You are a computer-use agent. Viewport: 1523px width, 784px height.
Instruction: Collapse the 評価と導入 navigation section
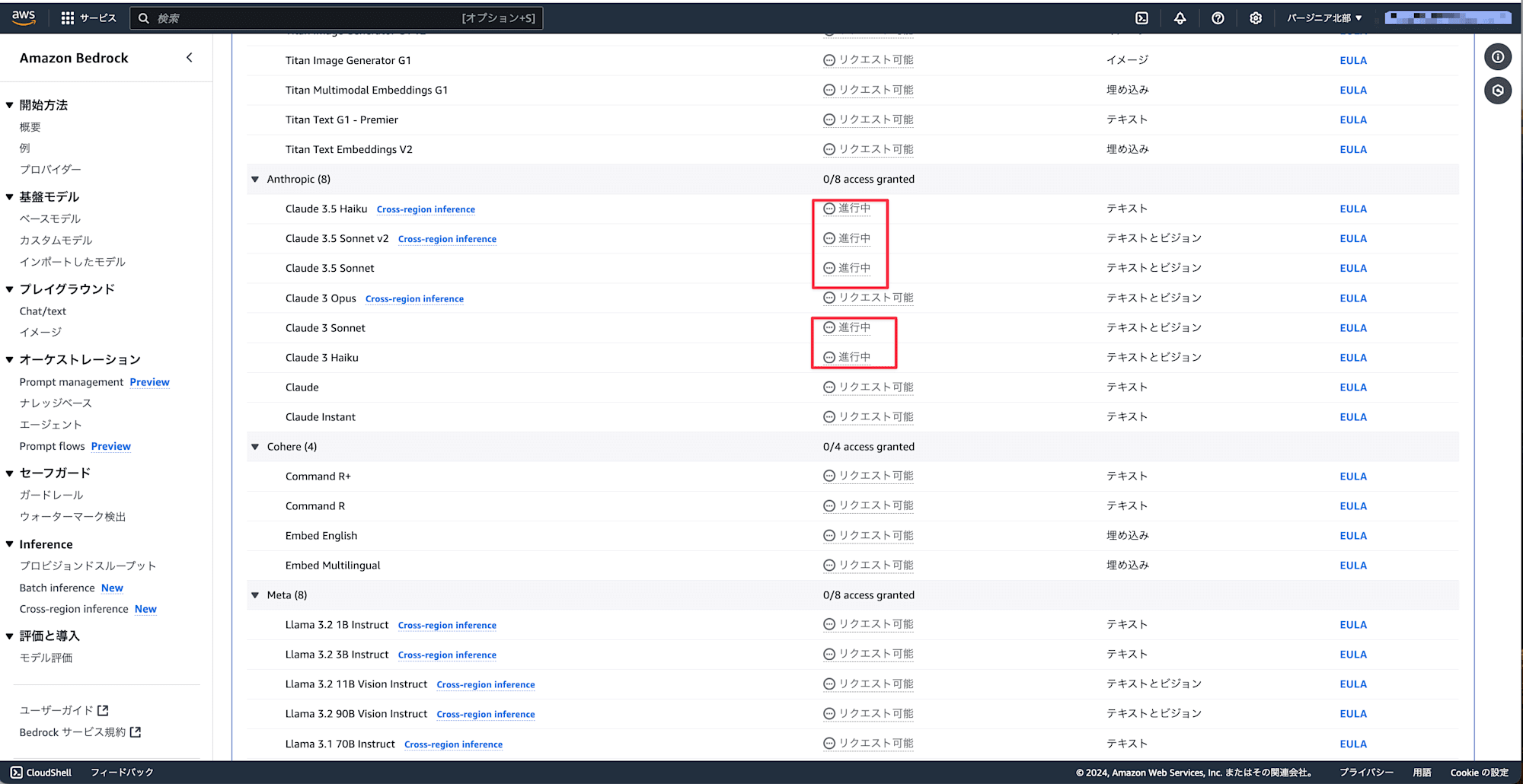10,636
